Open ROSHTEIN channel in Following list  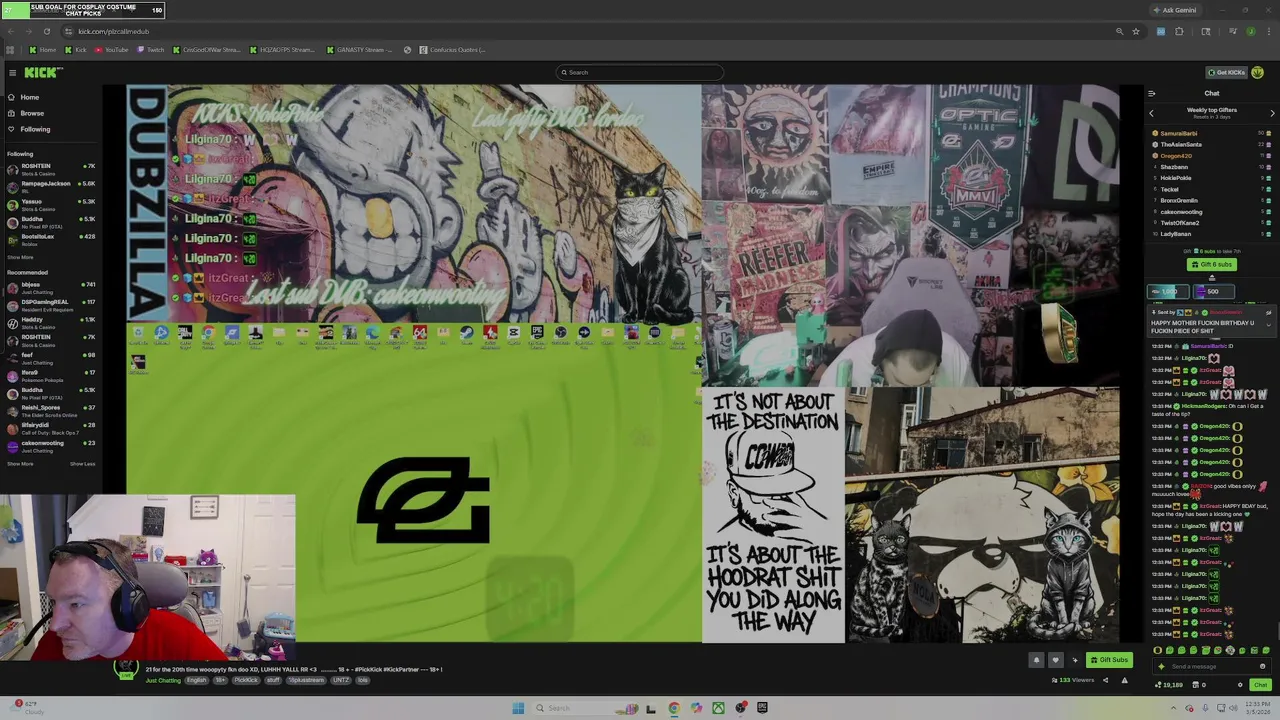[50, 169]
